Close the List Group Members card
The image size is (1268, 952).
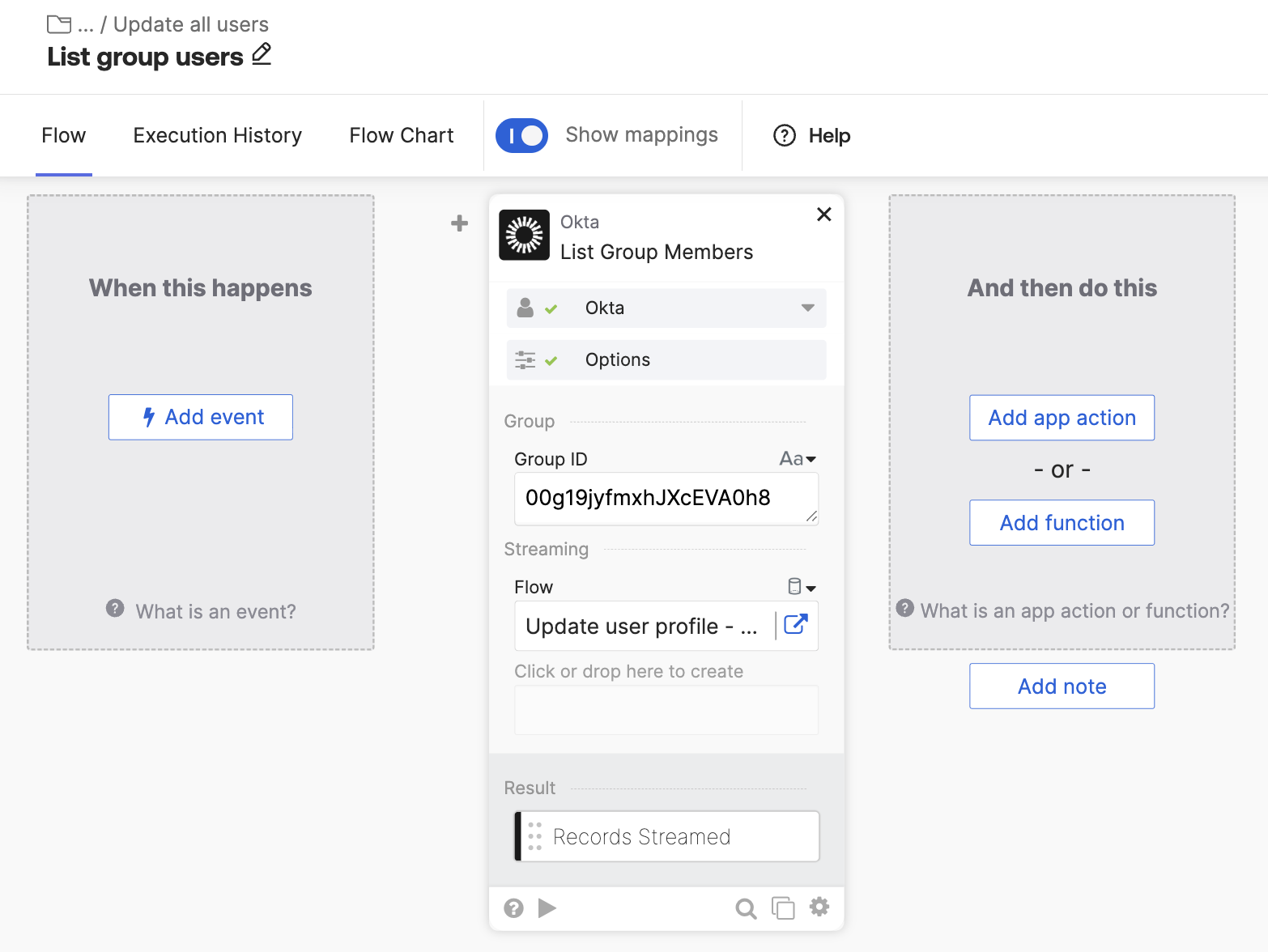(x=824, y=215)
